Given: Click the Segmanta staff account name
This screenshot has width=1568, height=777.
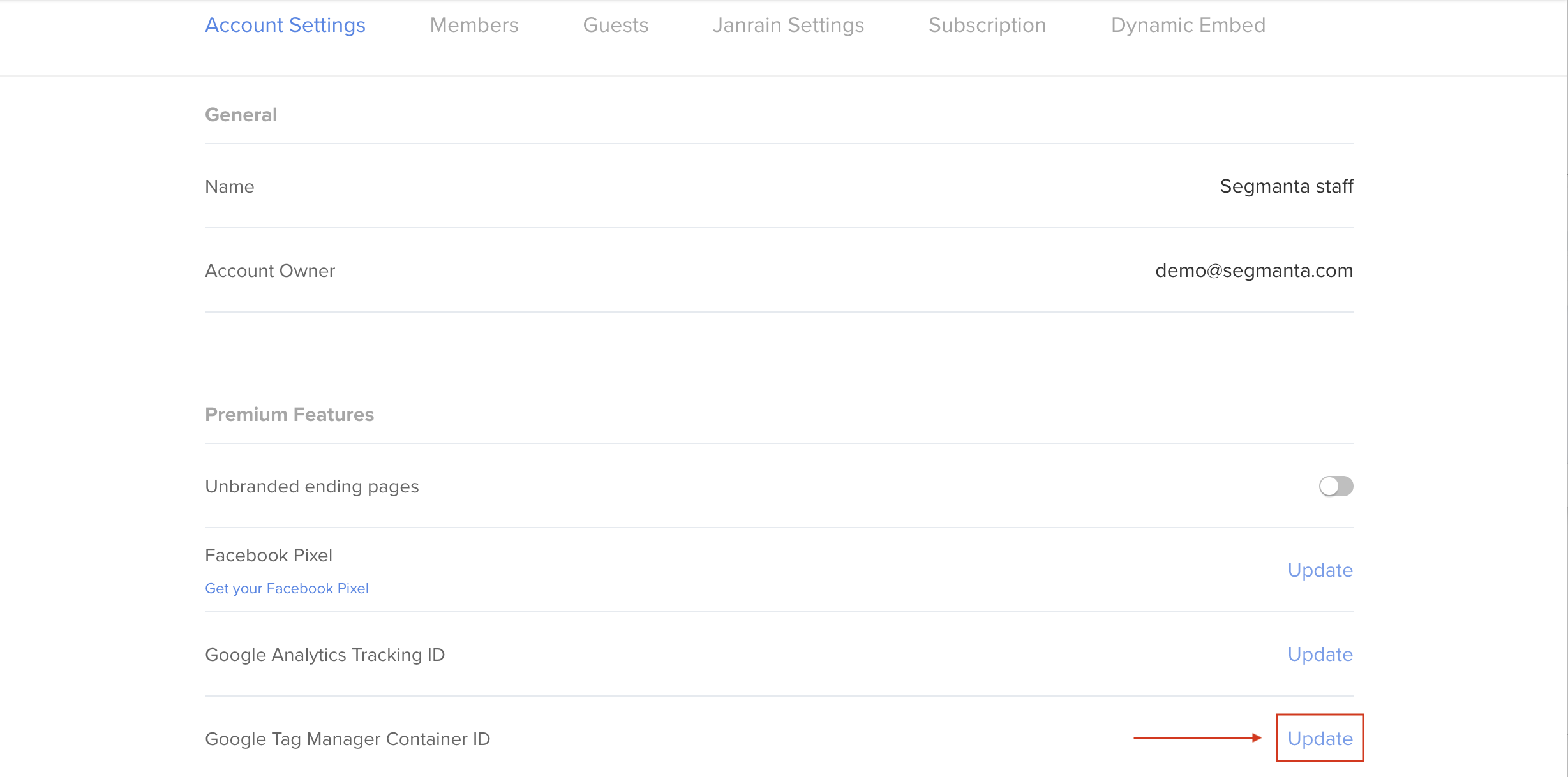Looking at the screenshot, I should pyautogui.click(x=1287, y=186).
